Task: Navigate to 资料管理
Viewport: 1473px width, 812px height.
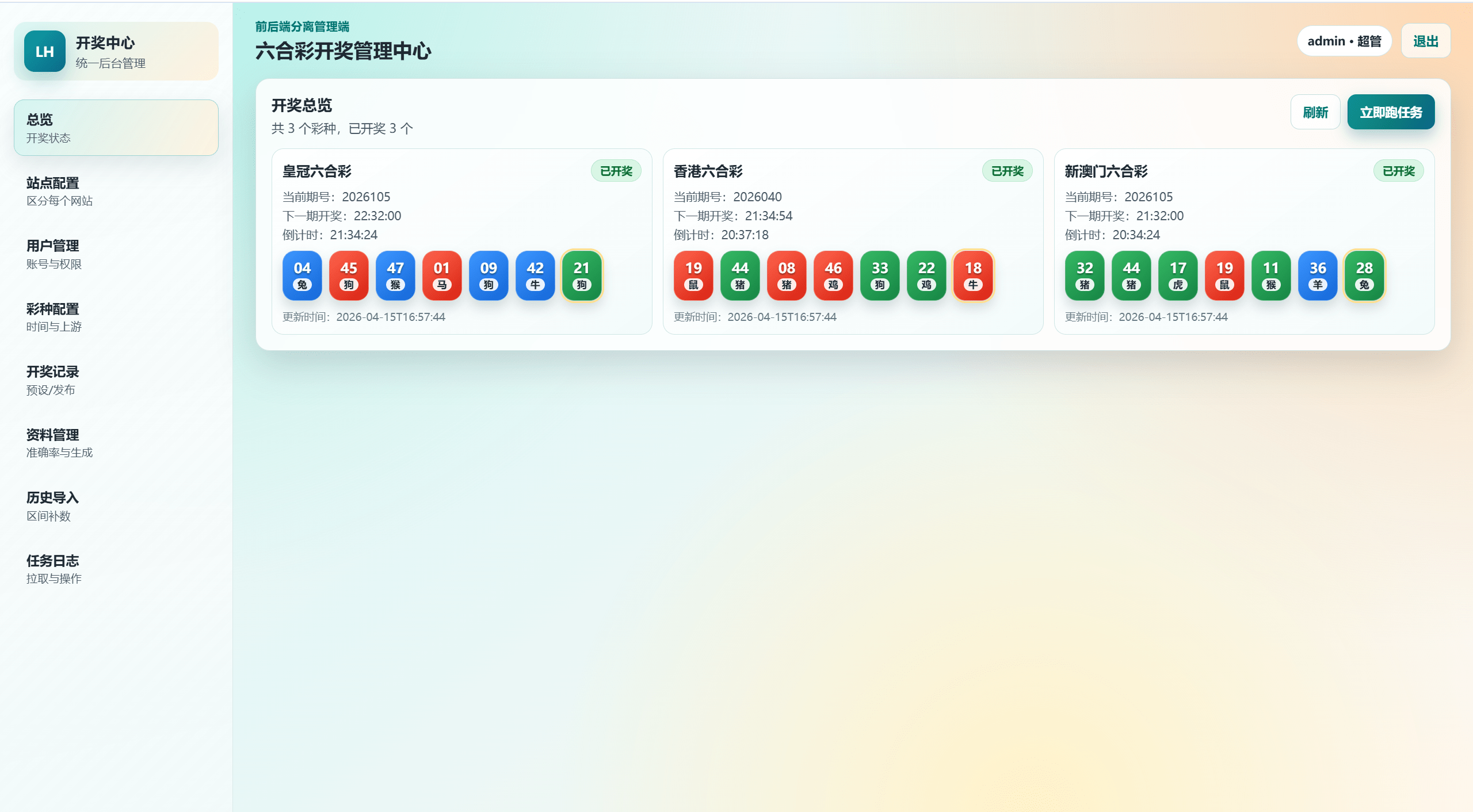Action: (116, 443)
